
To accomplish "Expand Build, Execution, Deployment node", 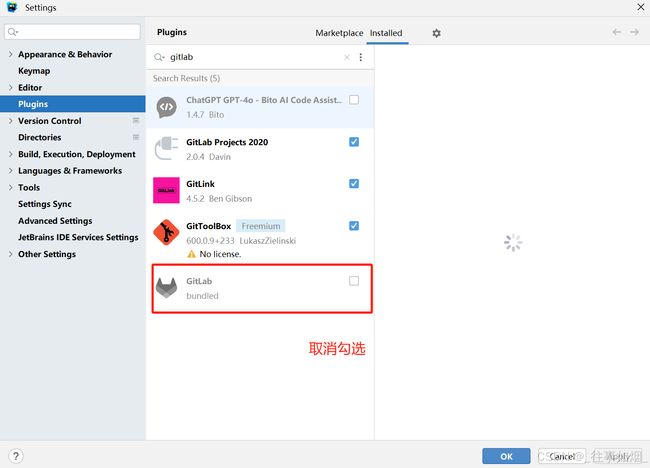I will click(10, 154).
